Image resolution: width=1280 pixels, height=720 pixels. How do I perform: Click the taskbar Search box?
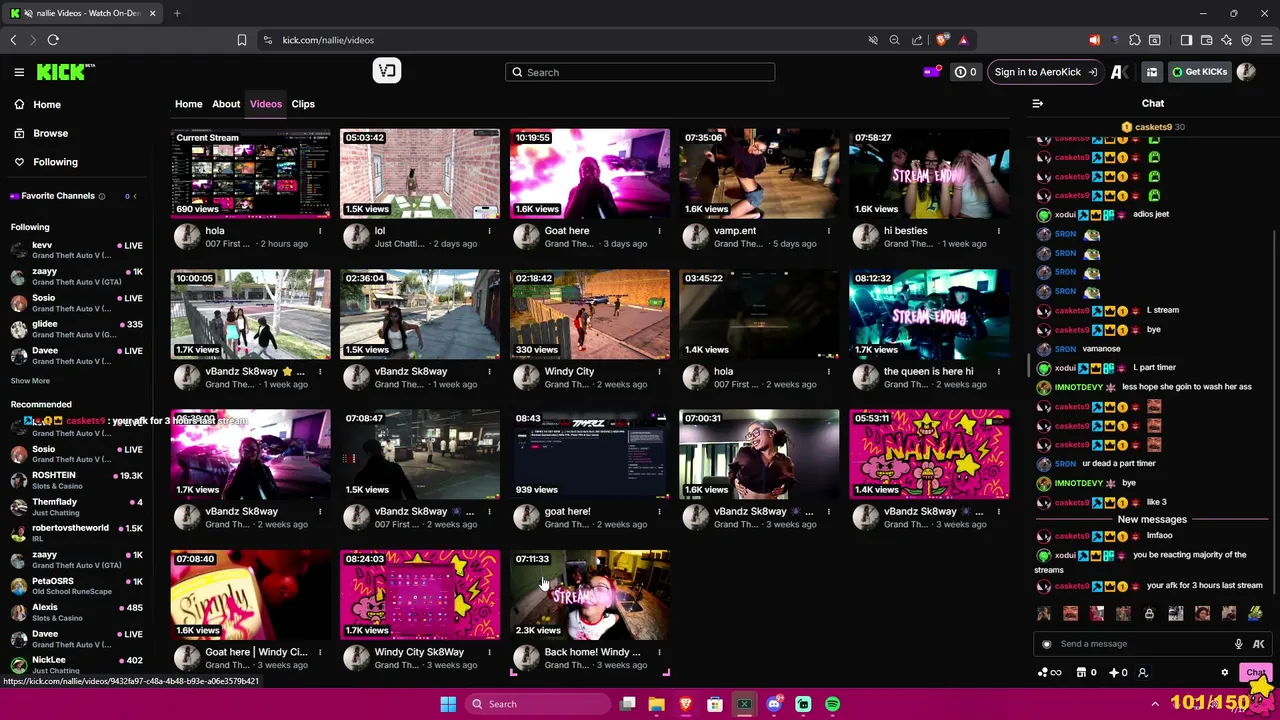click(537, 704)
